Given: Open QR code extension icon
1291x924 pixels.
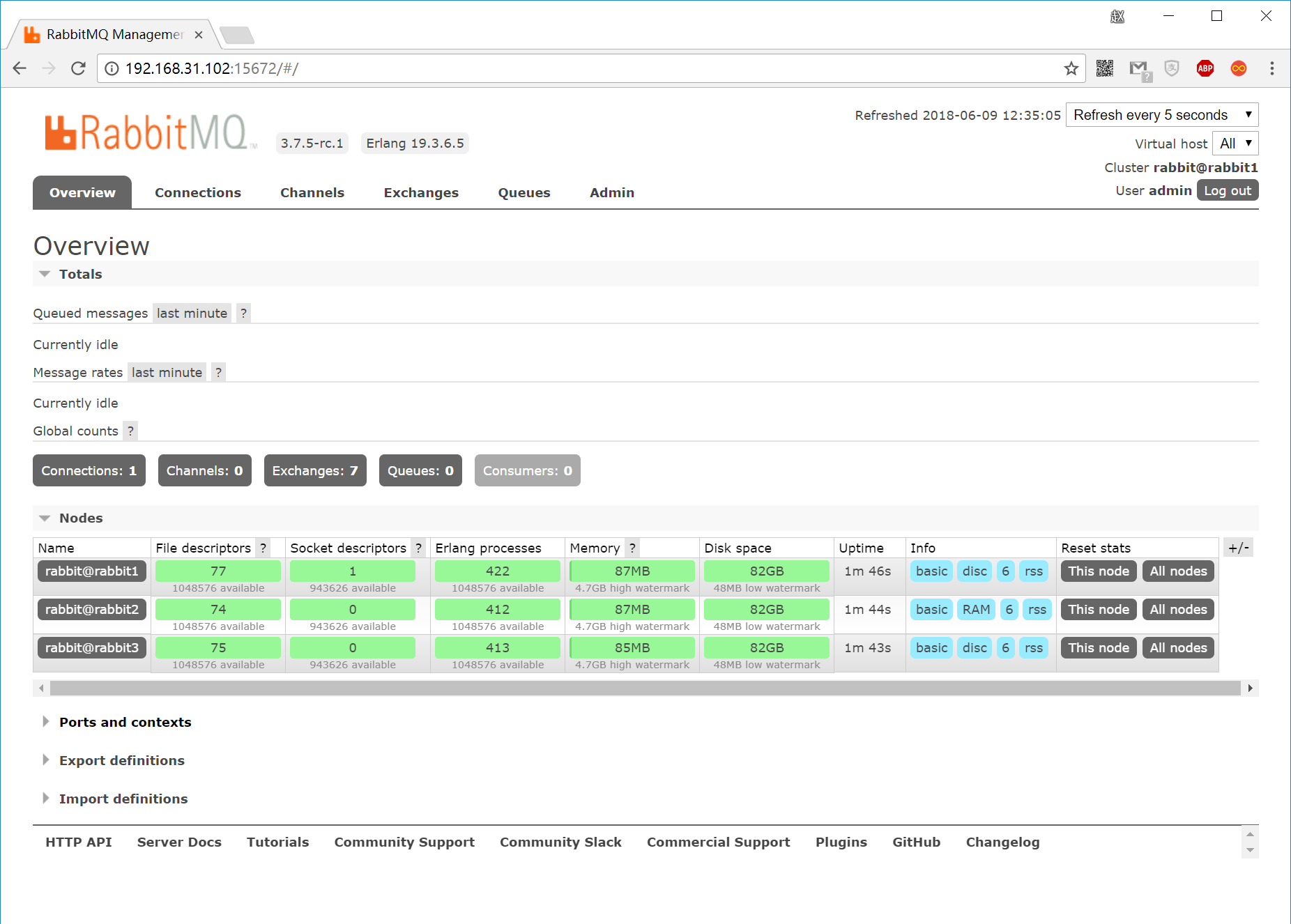Looking at the screenshot, I should click(1105, 68).
